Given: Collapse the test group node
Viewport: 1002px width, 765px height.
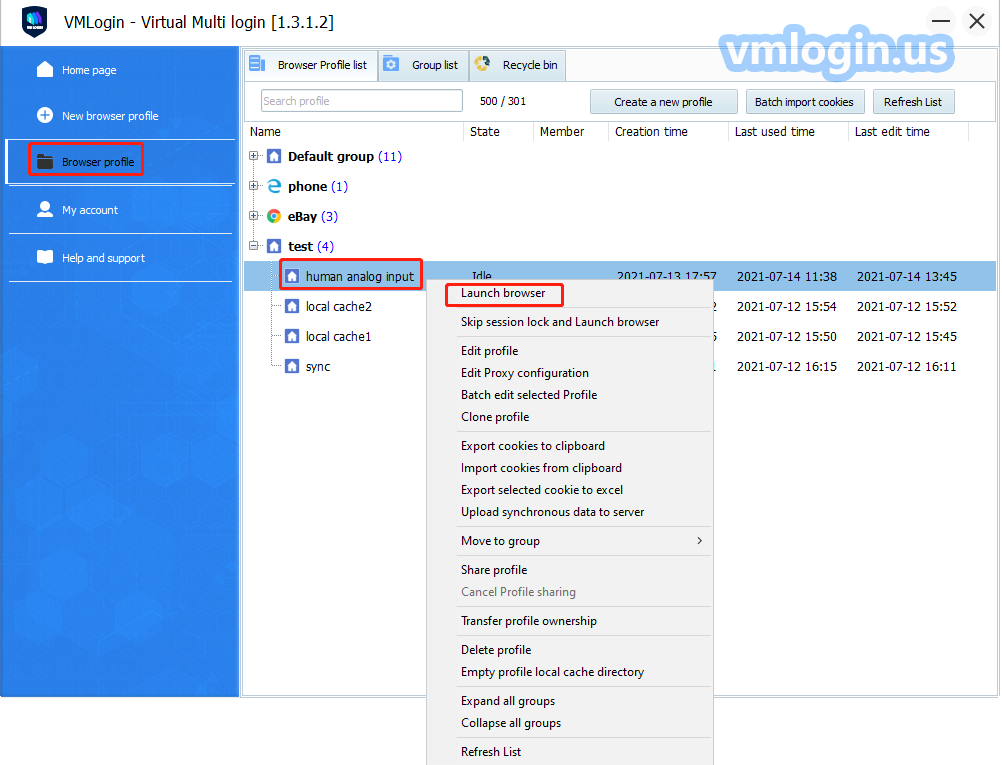Looking at the screenshot, I should point(255,246).
